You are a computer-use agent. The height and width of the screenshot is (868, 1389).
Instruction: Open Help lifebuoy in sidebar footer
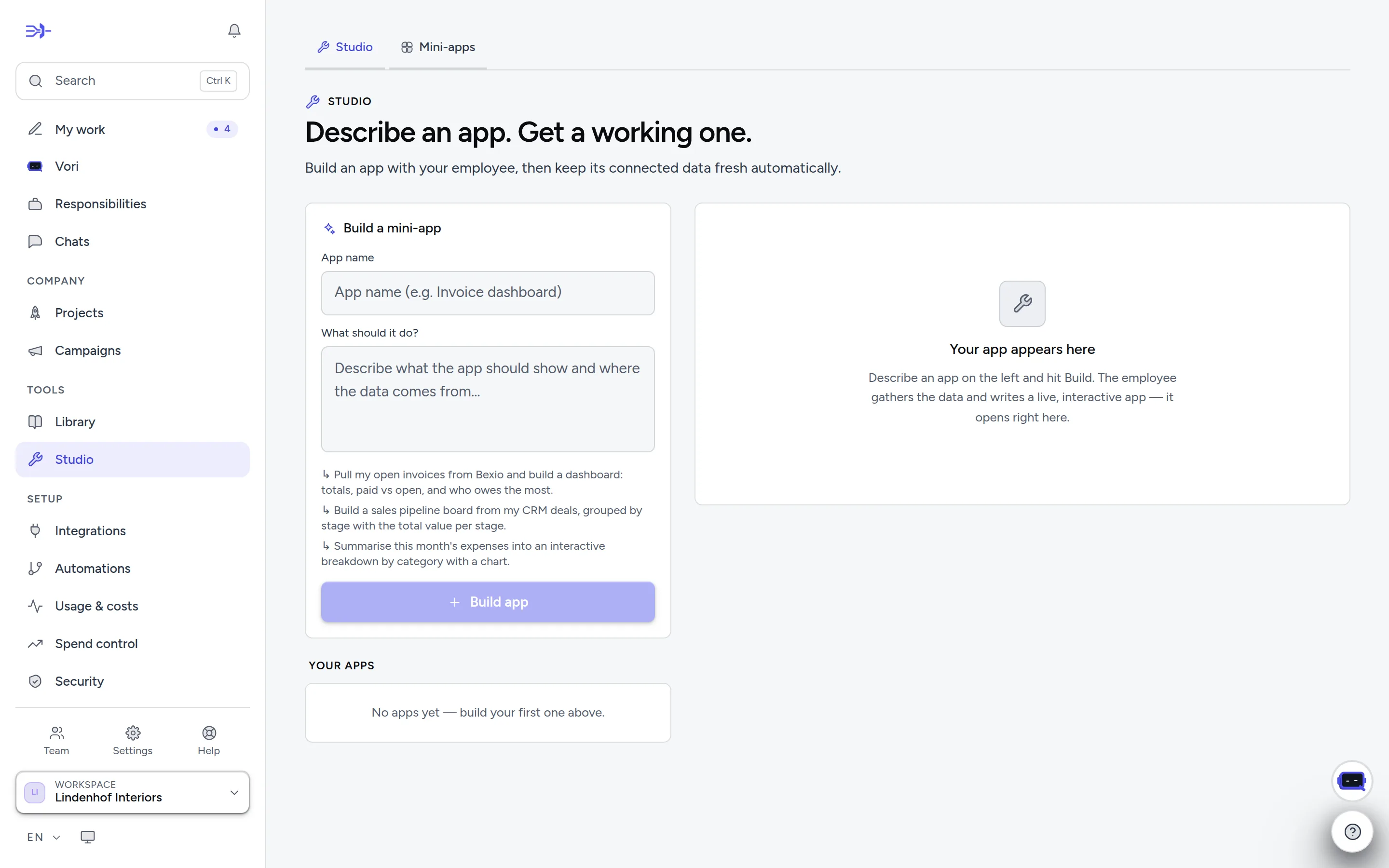209,741
